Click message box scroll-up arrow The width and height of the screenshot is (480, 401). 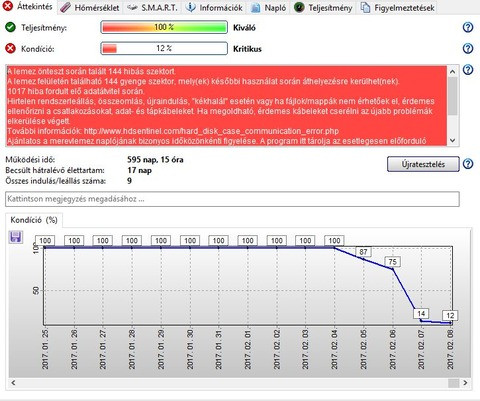pos(452,71)
